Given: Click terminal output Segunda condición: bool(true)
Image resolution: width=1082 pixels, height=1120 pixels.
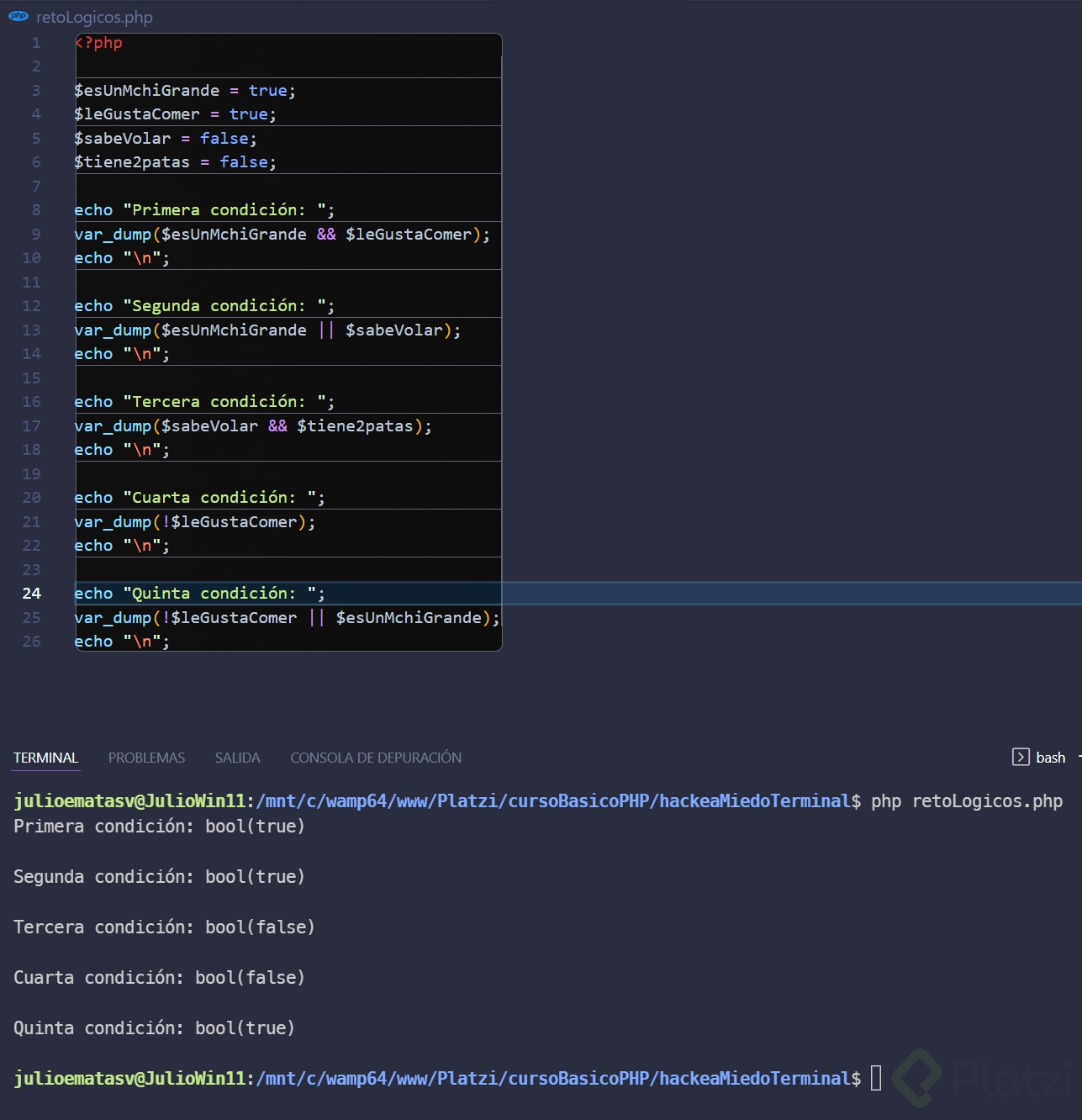Looking at the screenshot, I should pyautogui.click(x=159, y=877).
